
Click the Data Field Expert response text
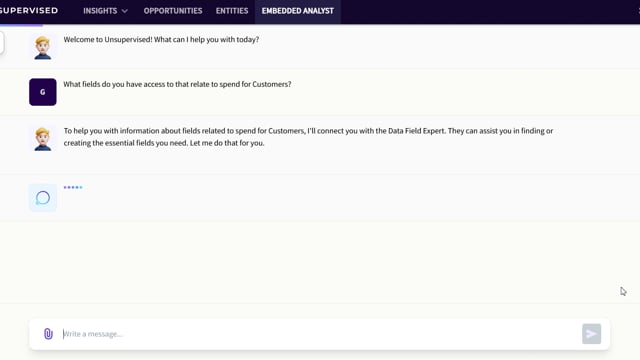click(x=308, y=137)
